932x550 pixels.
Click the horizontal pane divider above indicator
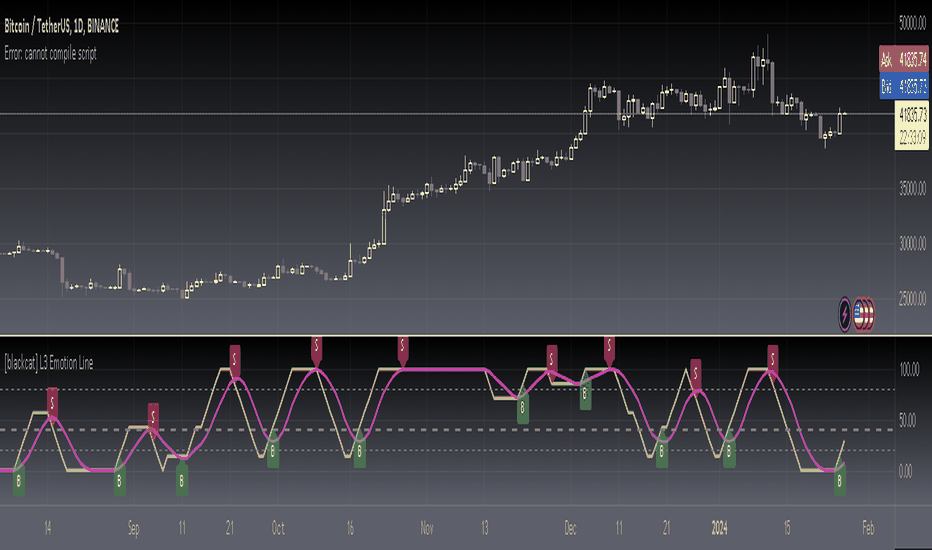click(x=447, y=336)
